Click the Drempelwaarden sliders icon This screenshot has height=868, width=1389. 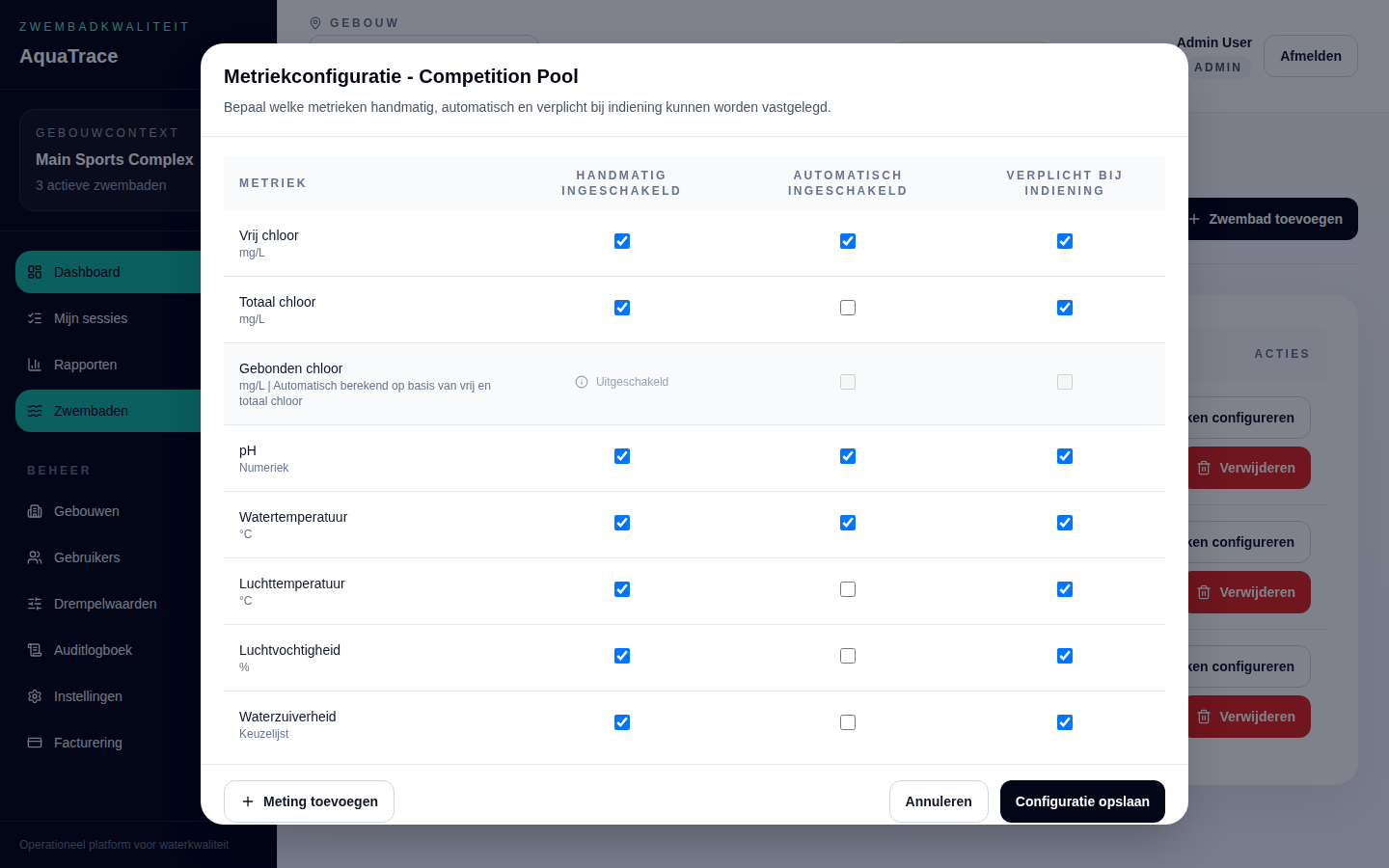tap(35, 604)
